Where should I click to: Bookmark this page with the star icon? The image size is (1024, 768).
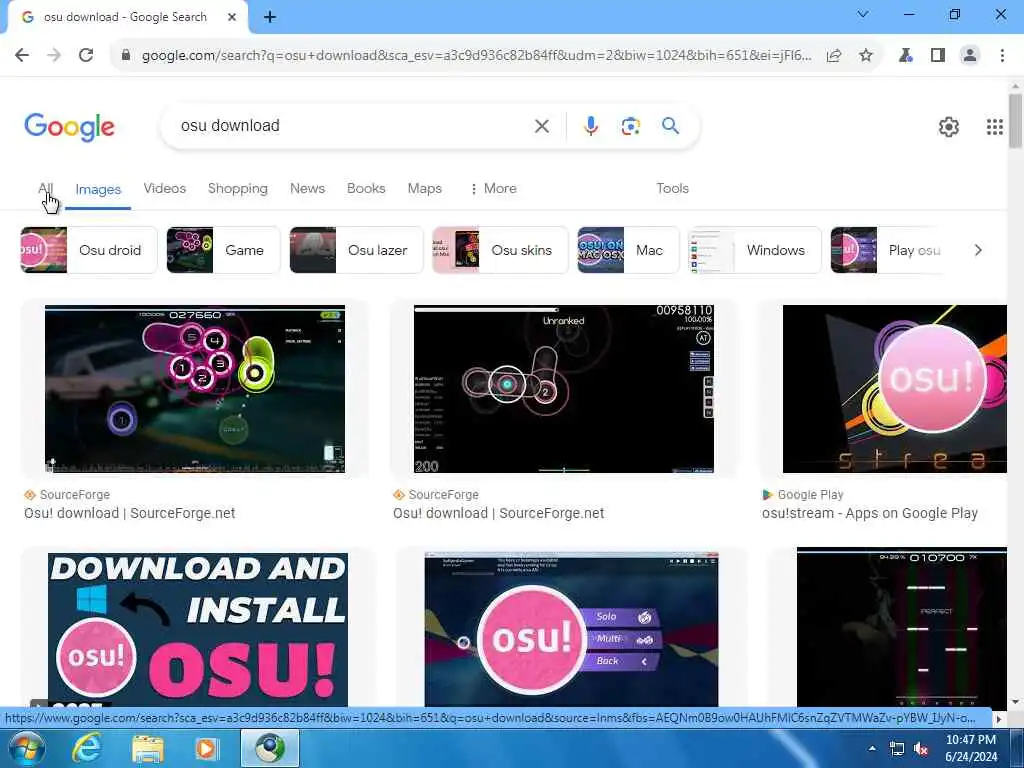[x=866, y=56]
